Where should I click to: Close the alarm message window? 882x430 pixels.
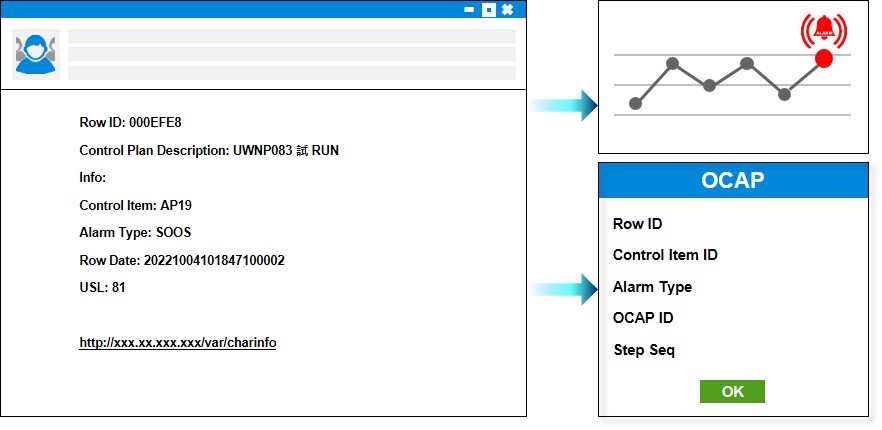pyautogui.click(x=507, y=10)
